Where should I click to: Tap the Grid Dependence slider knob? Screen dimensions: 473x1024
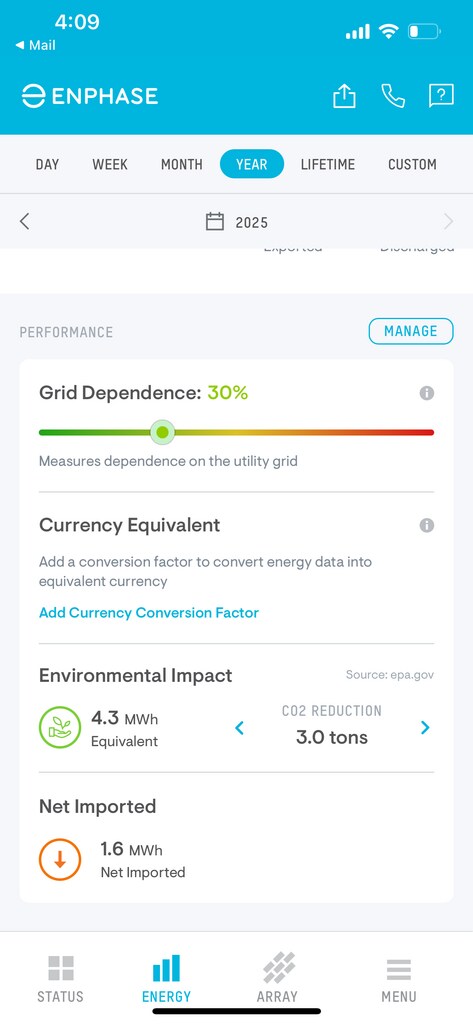tap(162, 432)
